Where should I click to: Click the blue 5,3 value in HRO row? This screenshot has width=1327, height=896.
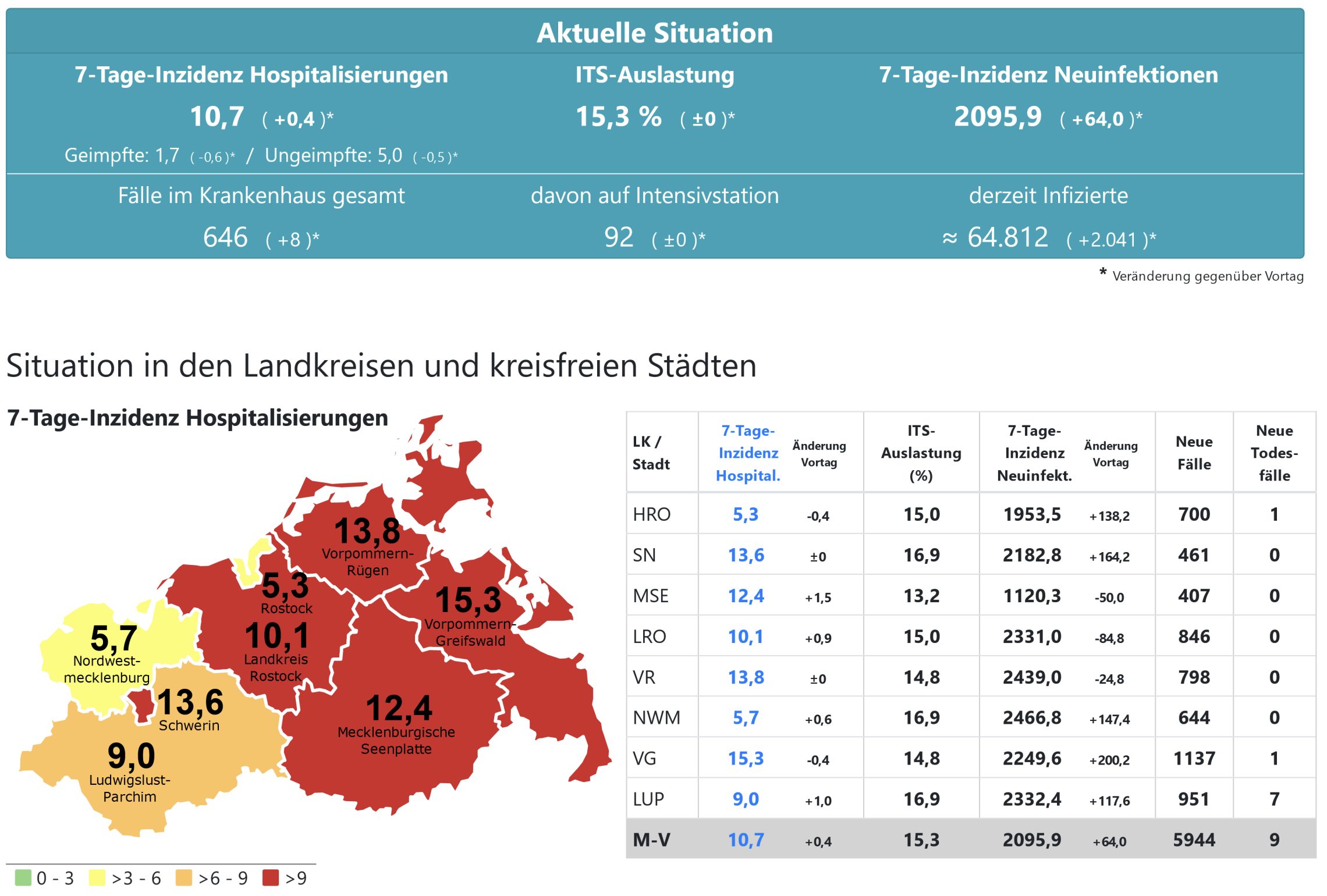point(746,514)
